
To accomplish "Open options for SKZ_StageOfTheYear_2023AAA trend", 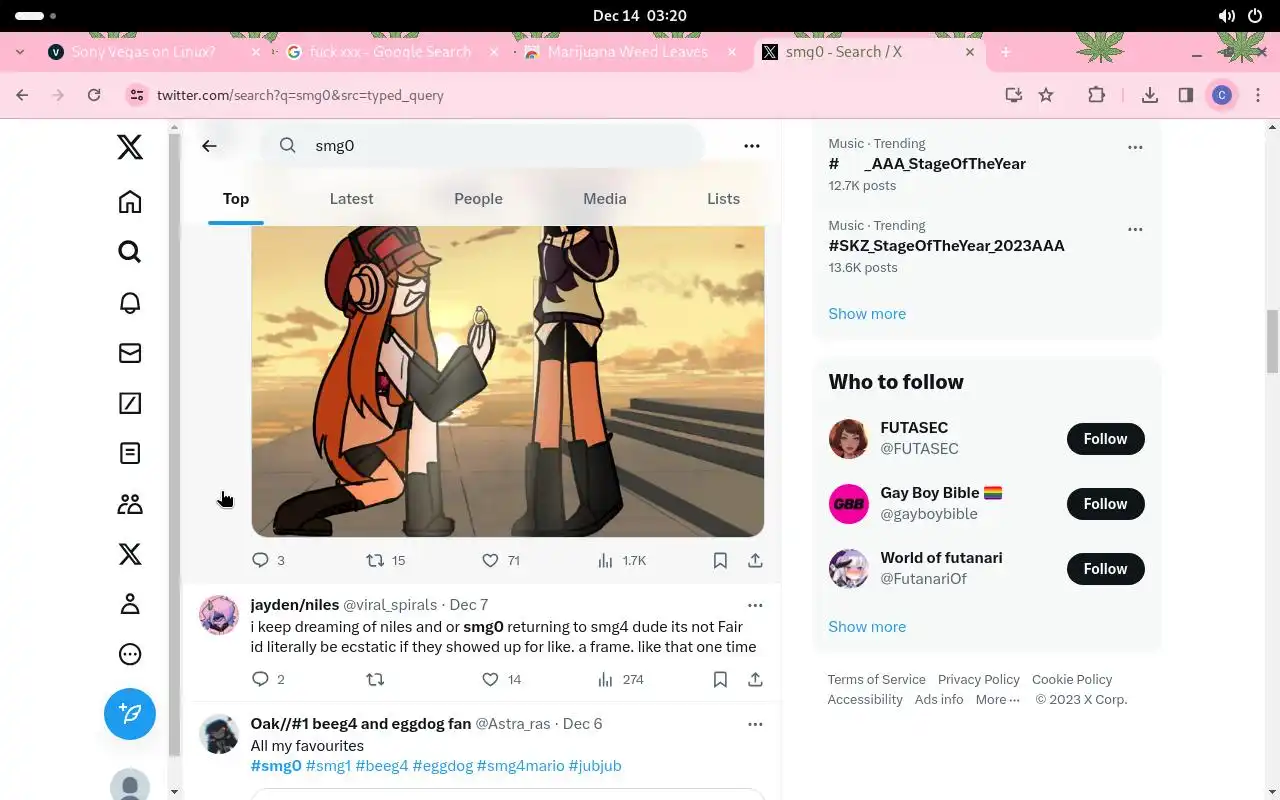I will (x=1135, y=229).
